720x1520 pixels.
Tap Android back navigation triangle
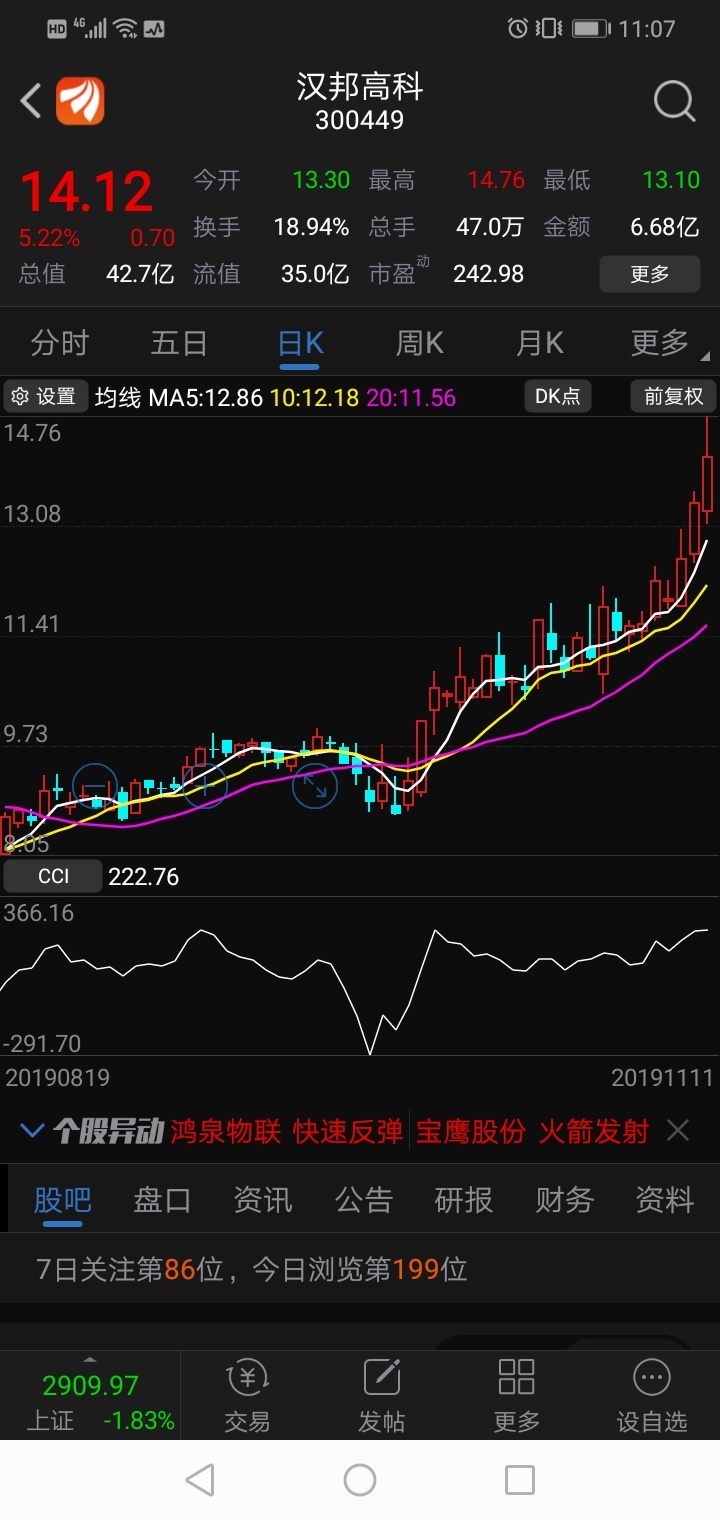[x=200, y=1480]
